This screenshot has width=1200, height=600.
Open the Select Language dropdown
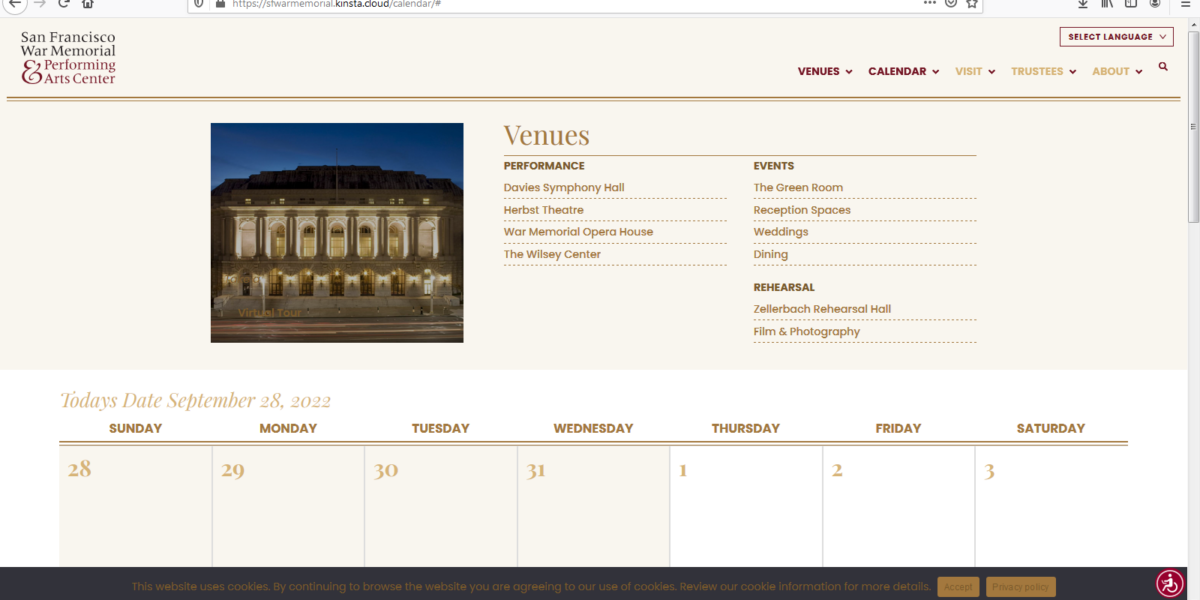coord(1116,37)
